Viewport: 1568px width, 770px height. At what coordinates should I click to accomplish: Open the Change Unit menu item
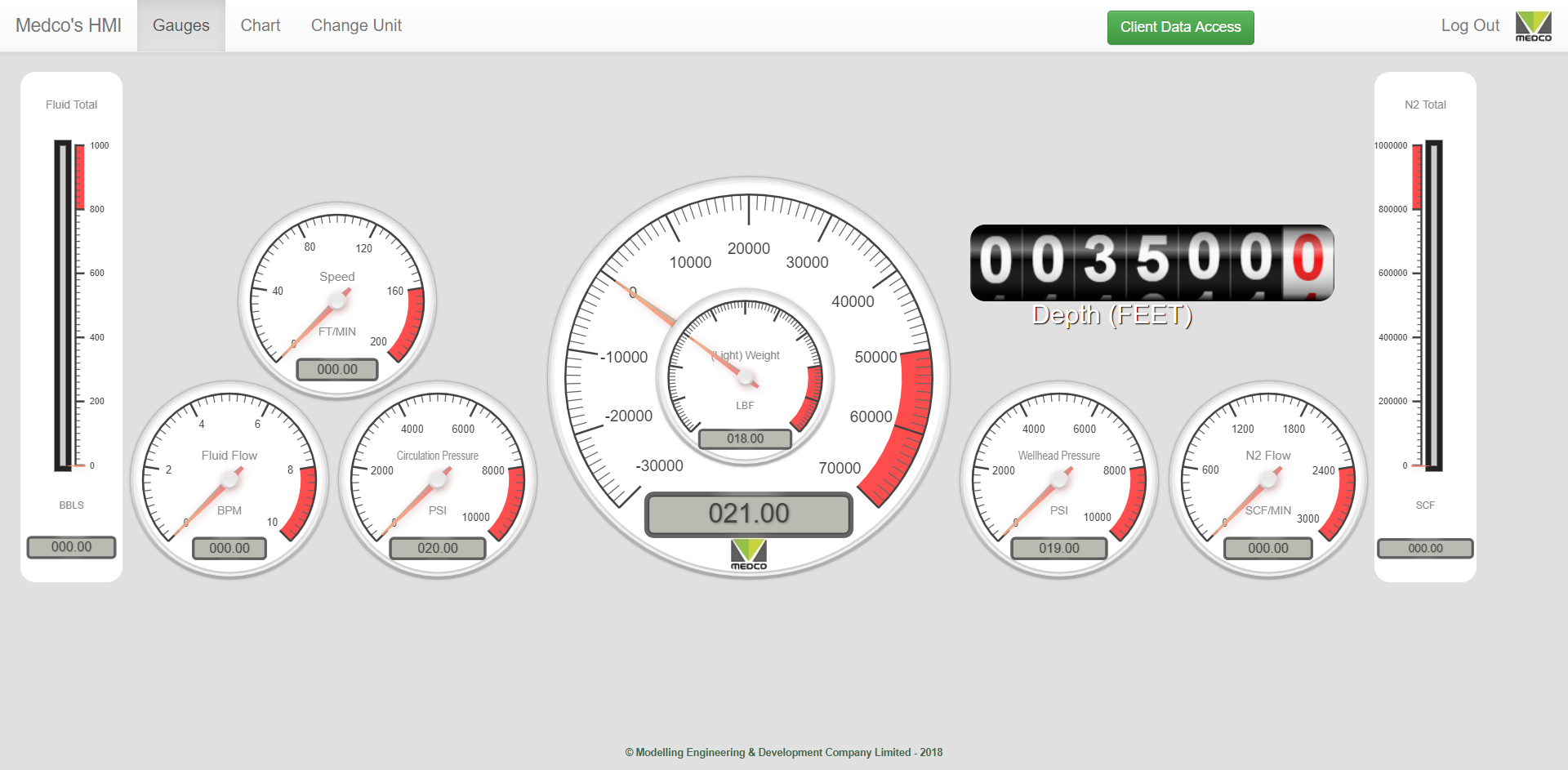[356, 25]
